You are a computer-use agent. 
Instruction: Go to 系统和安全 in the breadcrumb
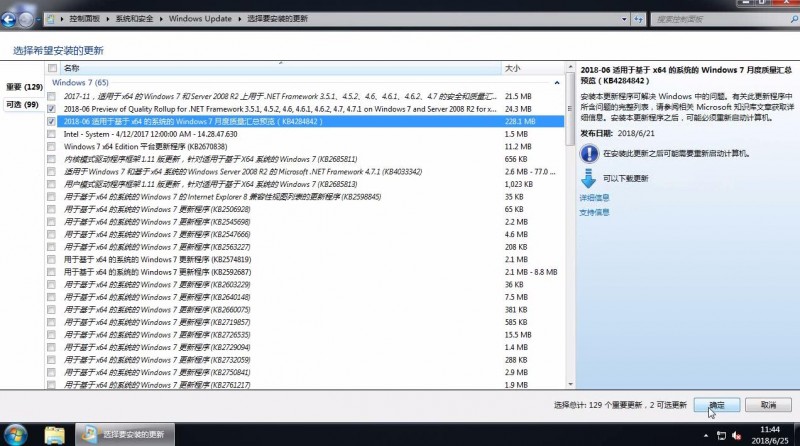pyautogui.click(x=134, y=19)
